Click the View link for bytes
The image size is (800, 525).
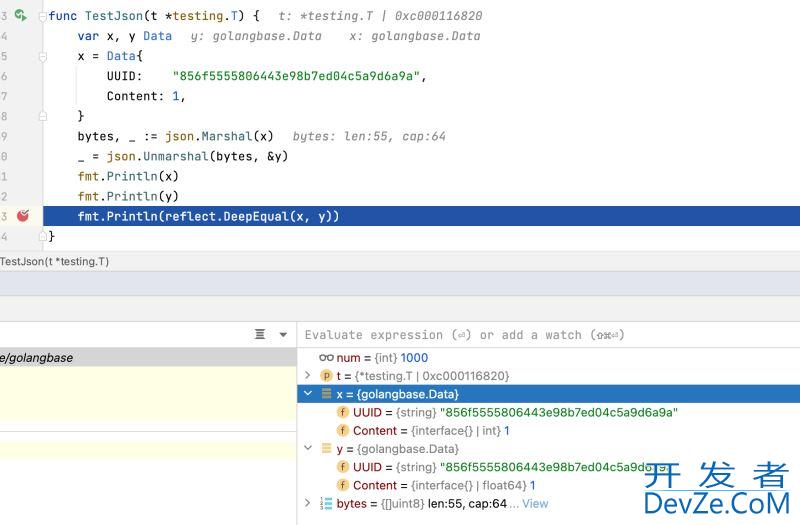pos(535,504)
